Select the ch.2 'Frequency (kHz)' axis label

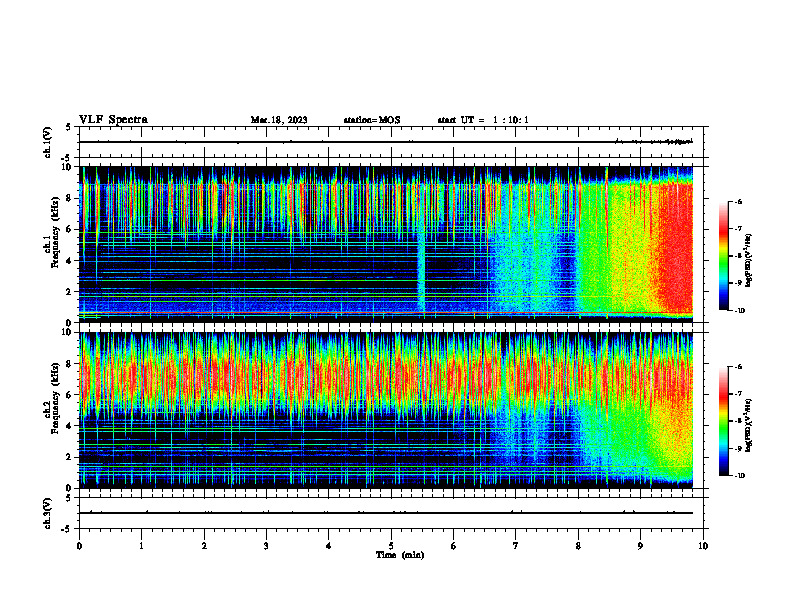coord(55,397)
